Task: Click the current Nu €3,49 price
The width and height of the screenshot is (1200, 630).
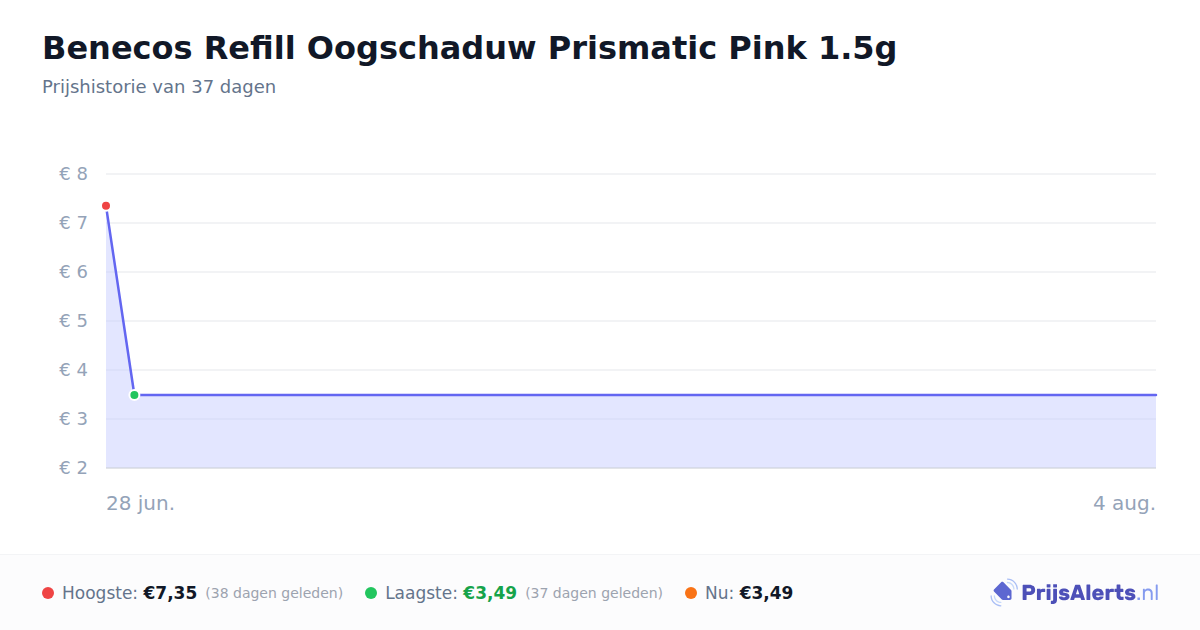Action: click(x=766, y=593)
